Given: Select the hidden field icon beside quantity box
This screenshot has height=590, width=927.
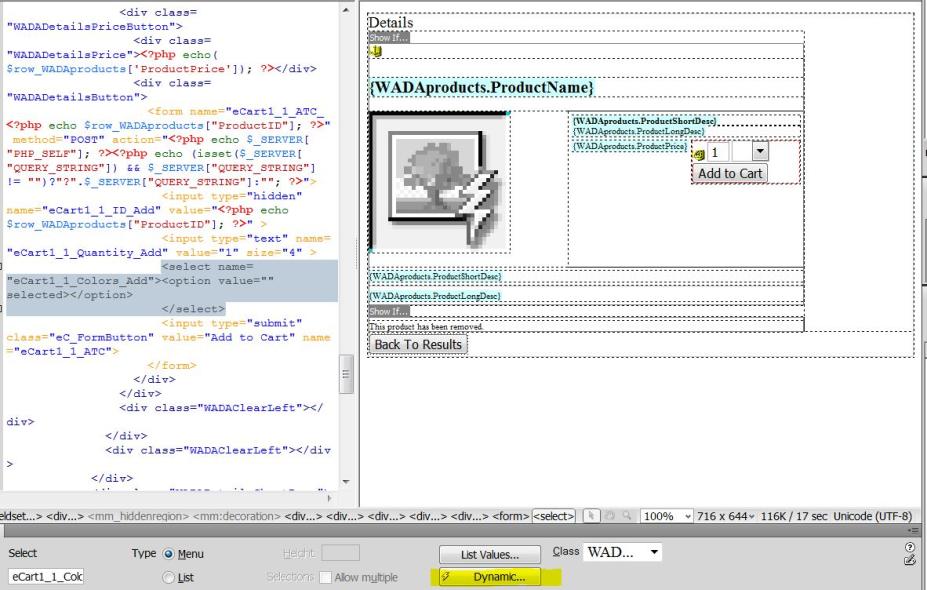Looking at the screenshot, I should click(699, 154).
